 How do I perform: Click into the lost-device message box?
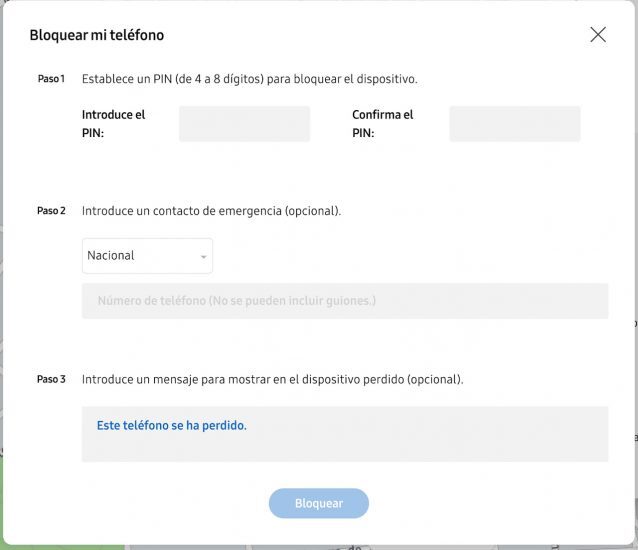pyautogui.click(x=345, y=434)
